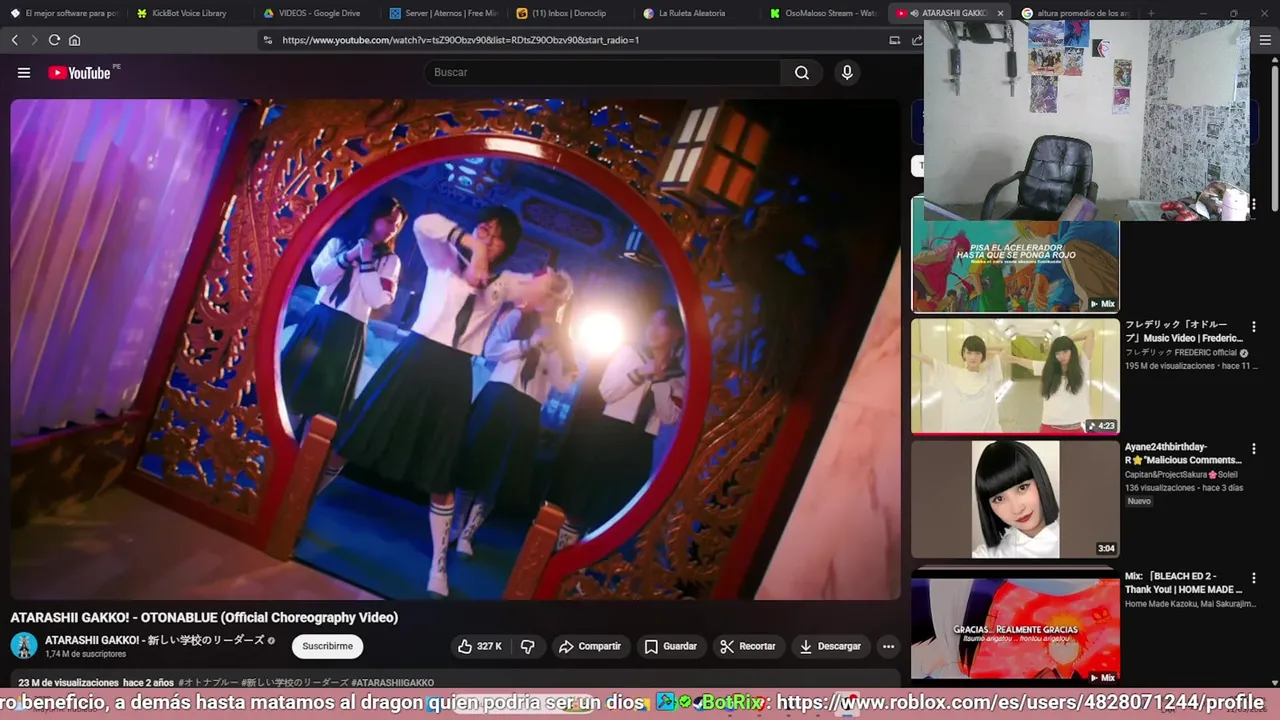This screenshot has height=720, width=1280.
Task: Click the #ATARASHIIGAKKO hashtag
Action: point(392,683)
